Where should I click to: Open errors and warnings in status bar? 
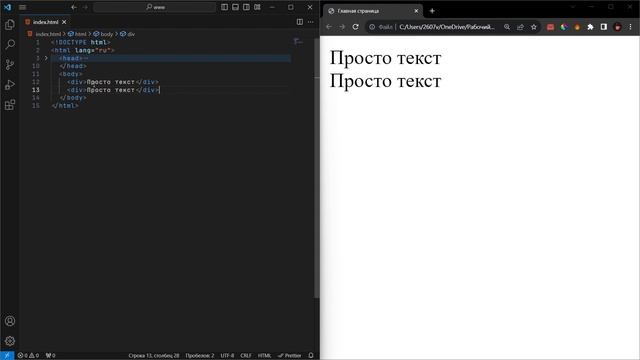pos(28,356)
